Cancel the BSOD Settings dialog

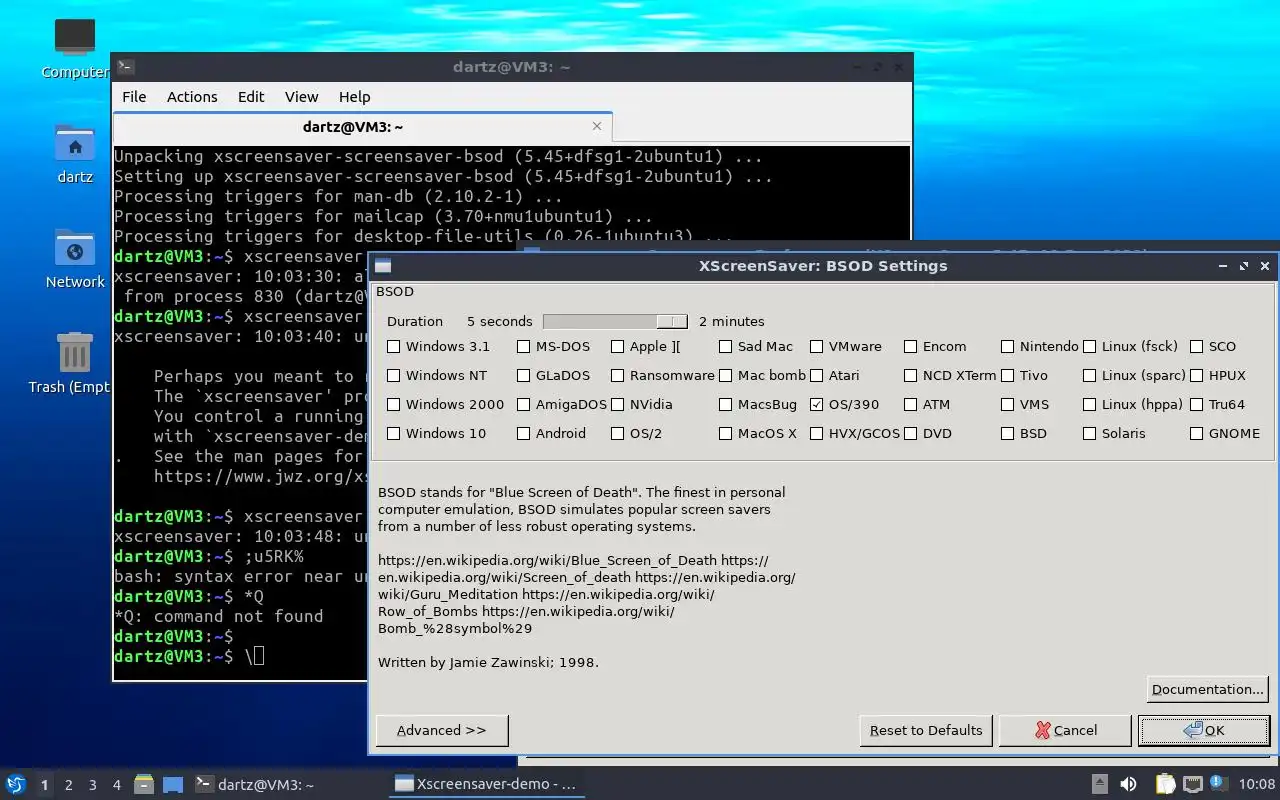tap(1065, 730)
